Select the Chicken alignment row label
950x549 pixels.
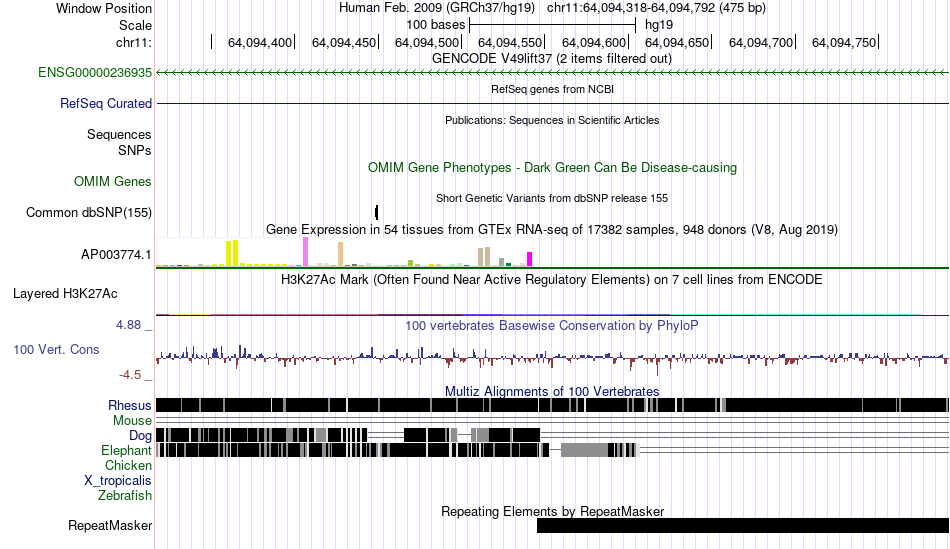[x=128, y=465]
